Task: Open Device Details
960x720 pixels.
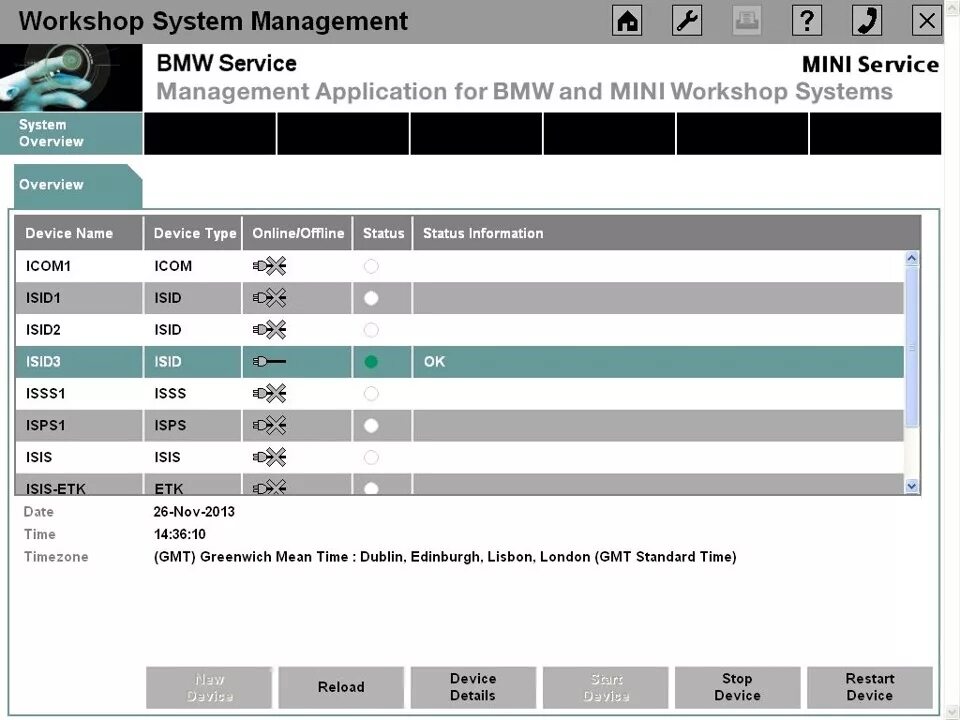Action: point(473,688)
